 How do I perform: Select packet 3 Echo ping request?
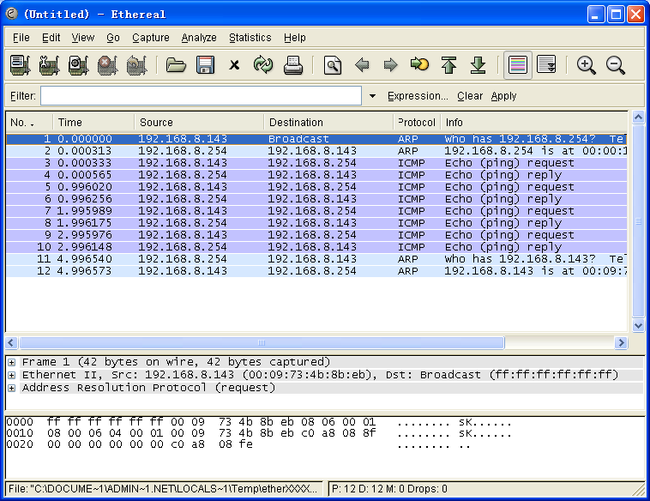point(316,163)
